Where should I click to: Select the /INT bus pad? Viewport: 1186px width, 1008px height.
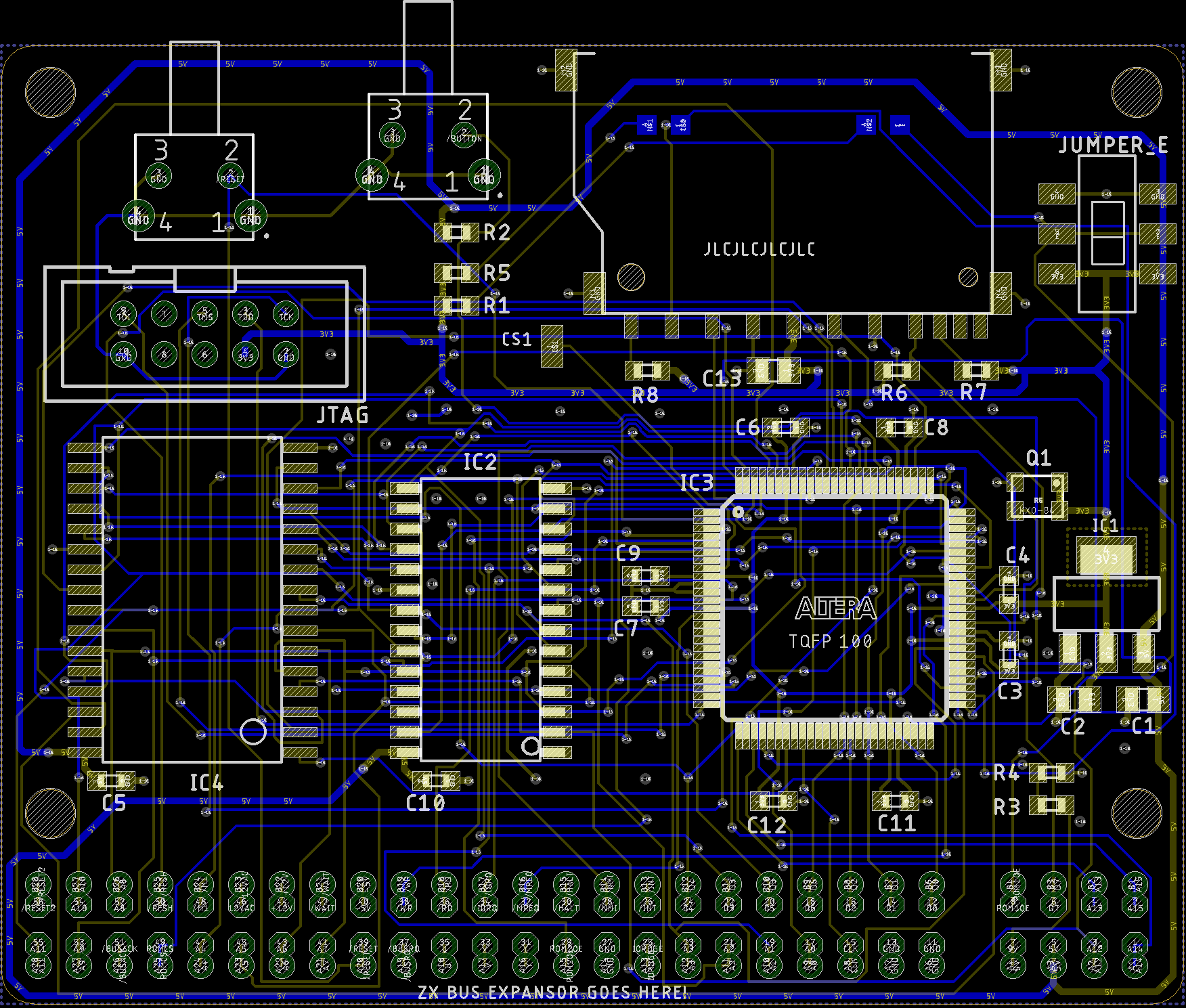[648, 904]
